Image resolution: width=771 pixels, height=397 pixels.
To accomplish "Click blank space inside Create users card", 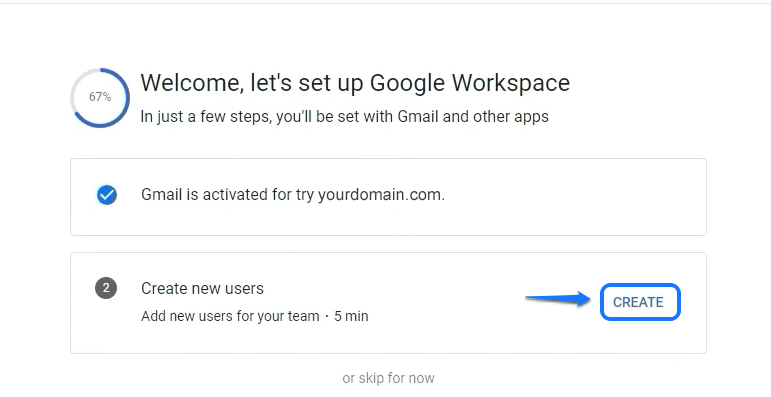I will [443, 335].
